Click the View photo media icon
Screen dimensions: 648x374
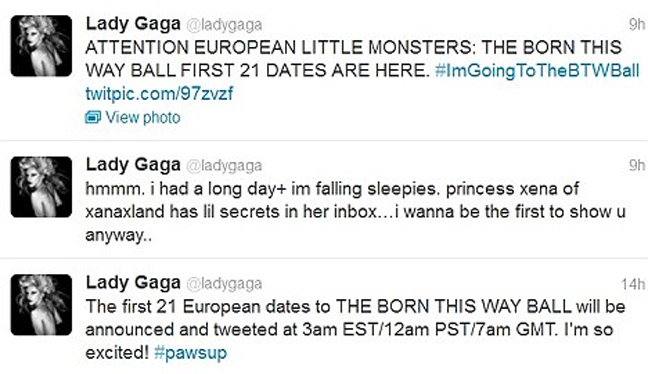point(93,118)
